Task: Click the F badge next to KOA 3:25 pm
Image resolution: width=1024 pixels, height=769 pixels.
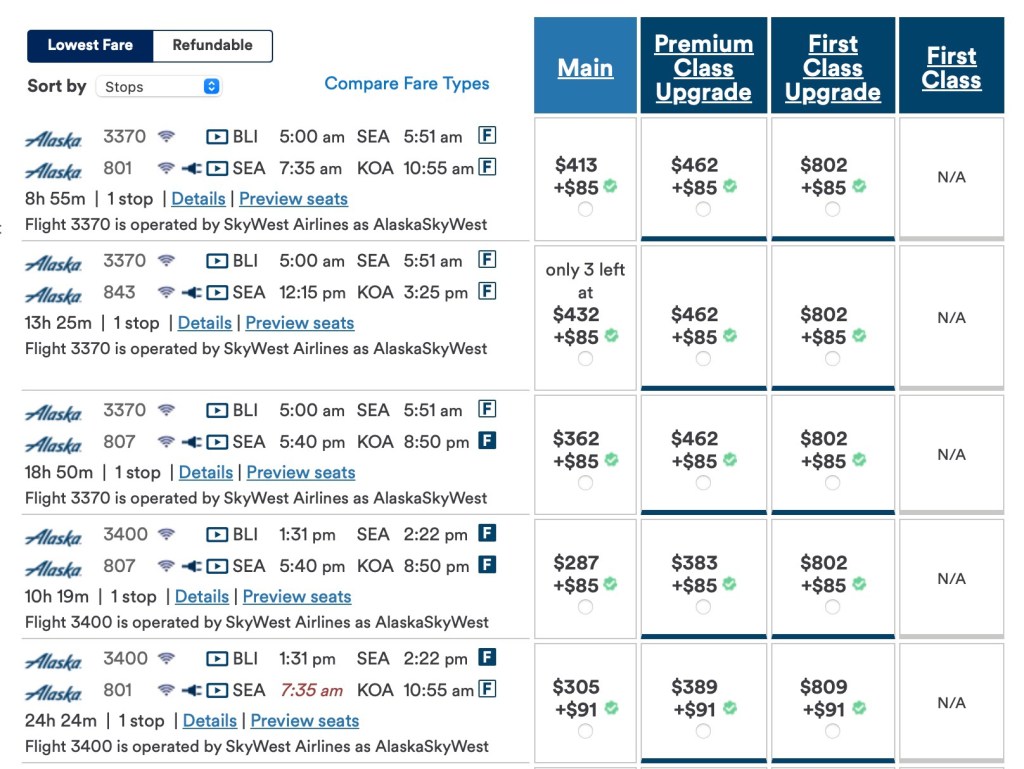Action: click(487, 292)
